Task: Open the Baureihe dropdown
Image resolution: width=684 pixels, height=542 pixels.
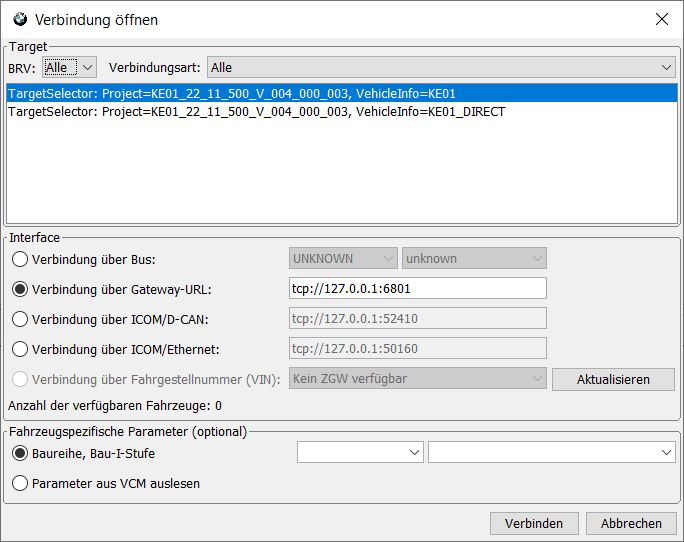Action: coord(360,453)
